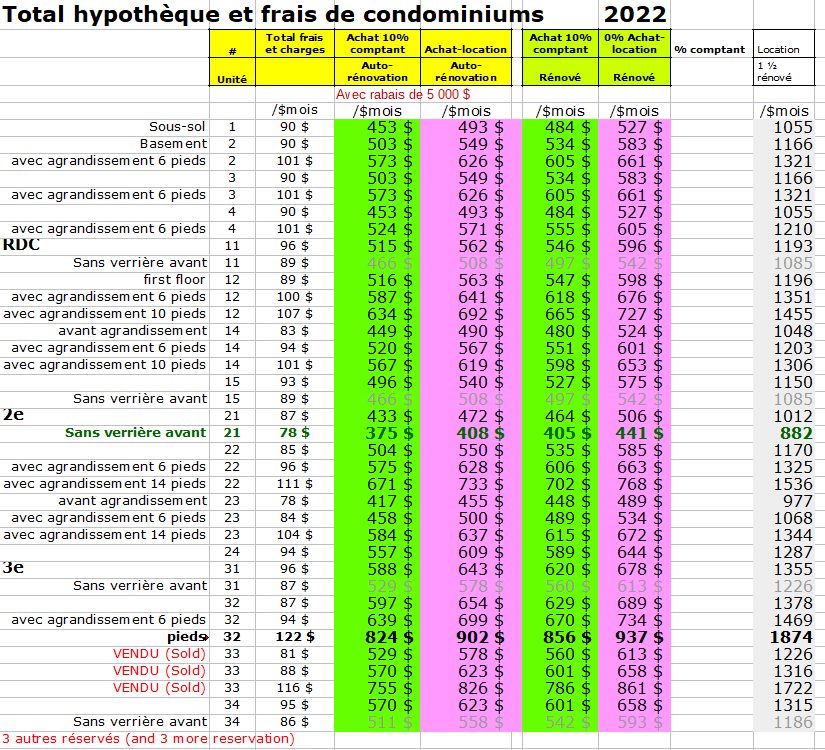Click the bold 'pieds' row label
The height and width of the screenshot is (750, 825).
coord(187,637)
